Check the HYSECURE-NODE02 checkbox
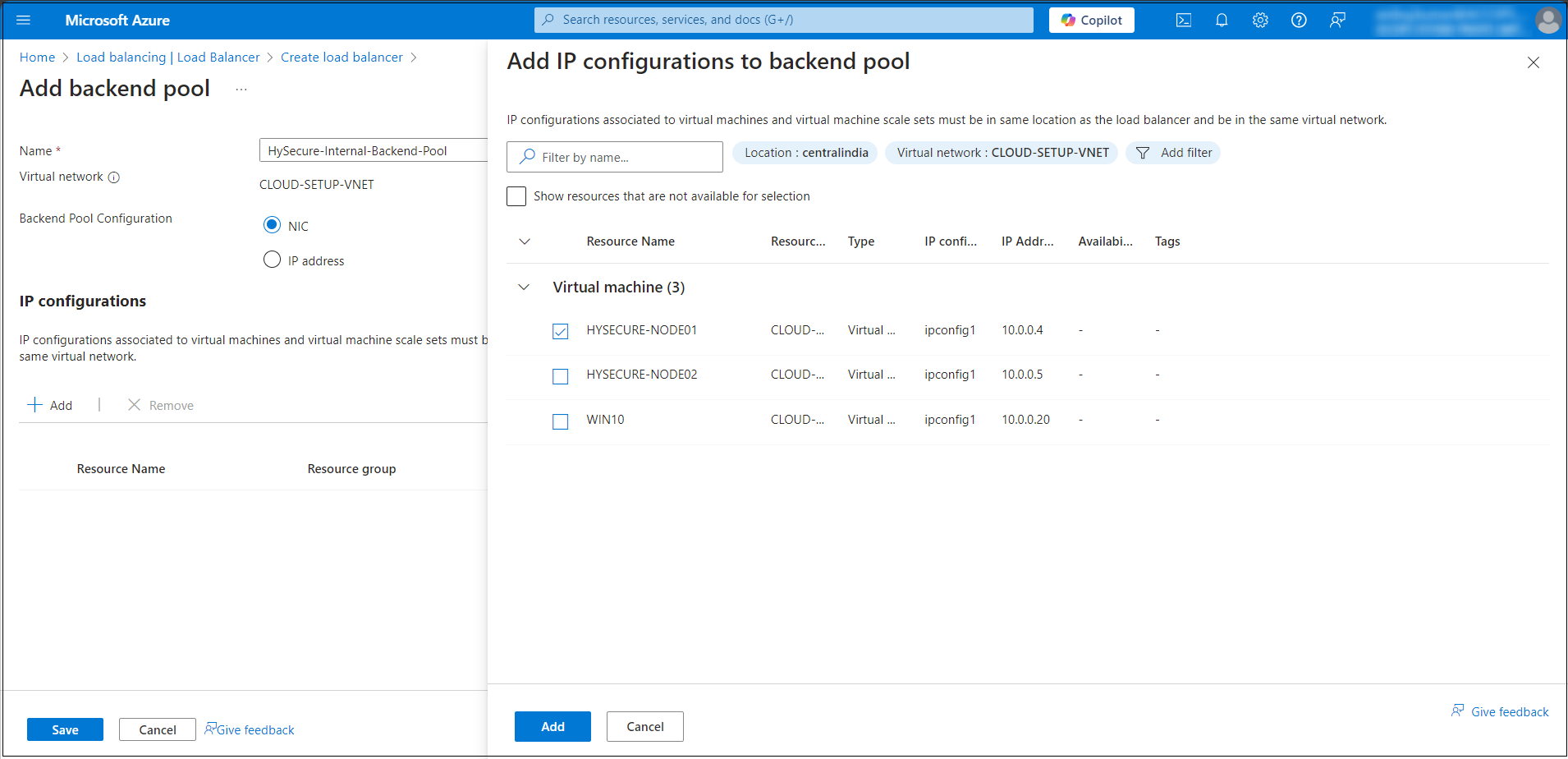This screenshot has width=1568, height=759. point(561,376)
